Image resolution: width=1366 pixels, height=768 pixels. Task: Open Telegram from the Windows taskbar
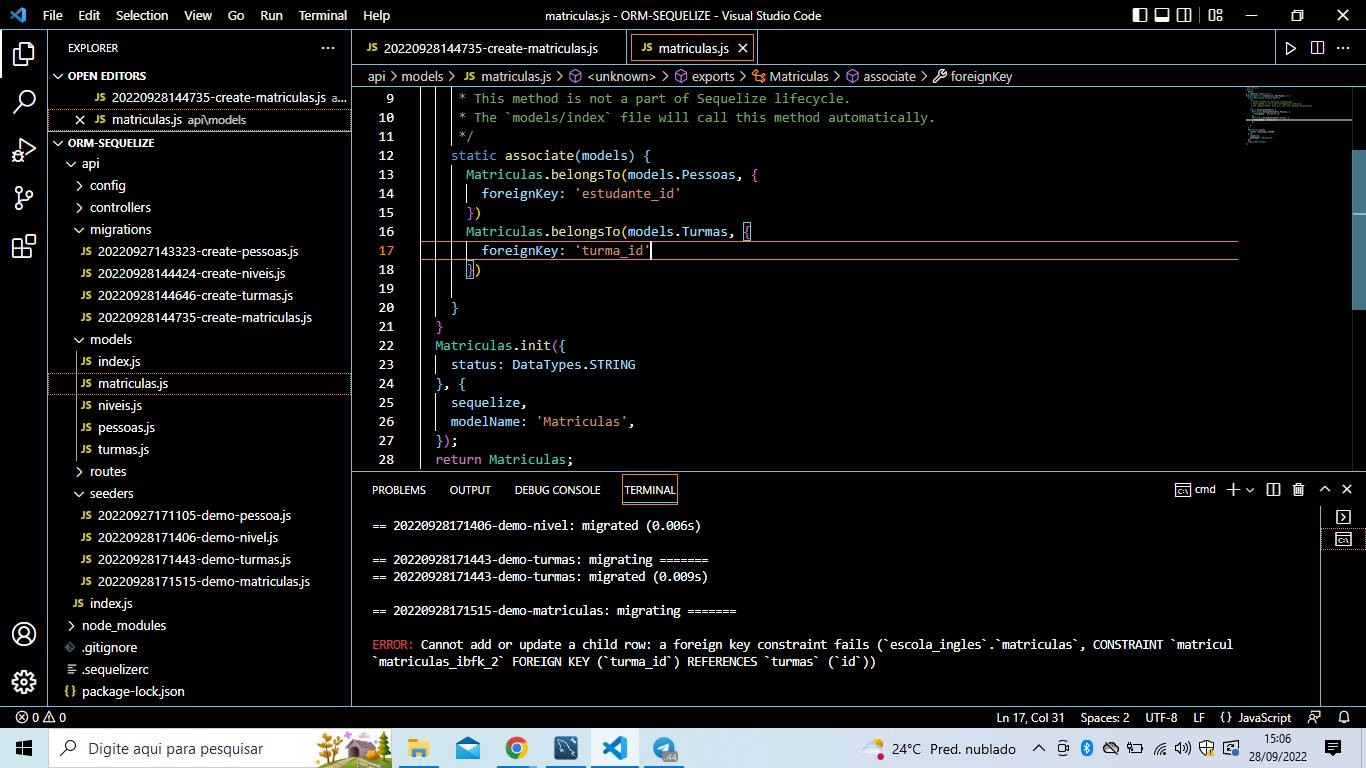[x=663, y=748]
